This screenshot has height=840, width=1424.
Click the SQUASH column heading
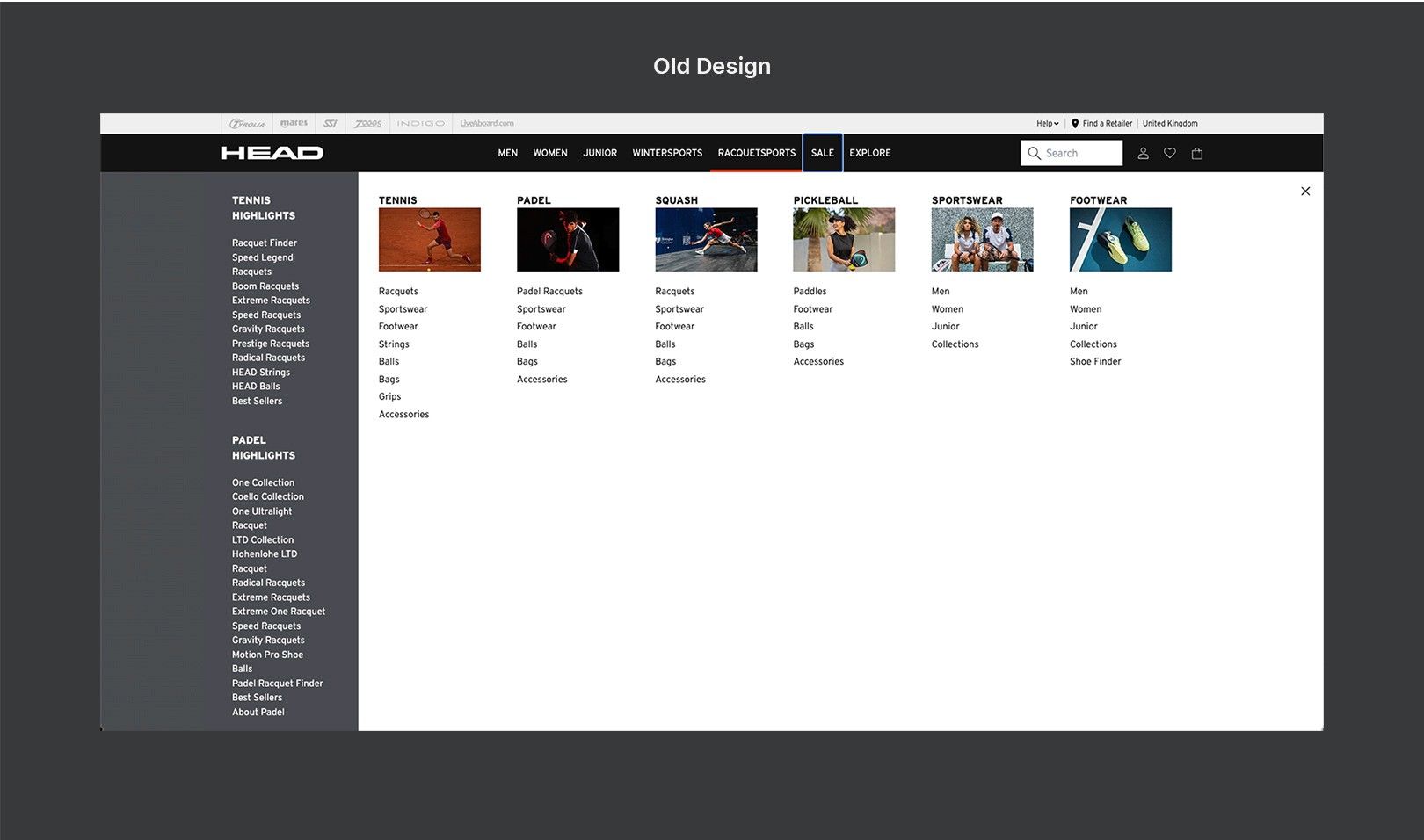coord(677,200)
